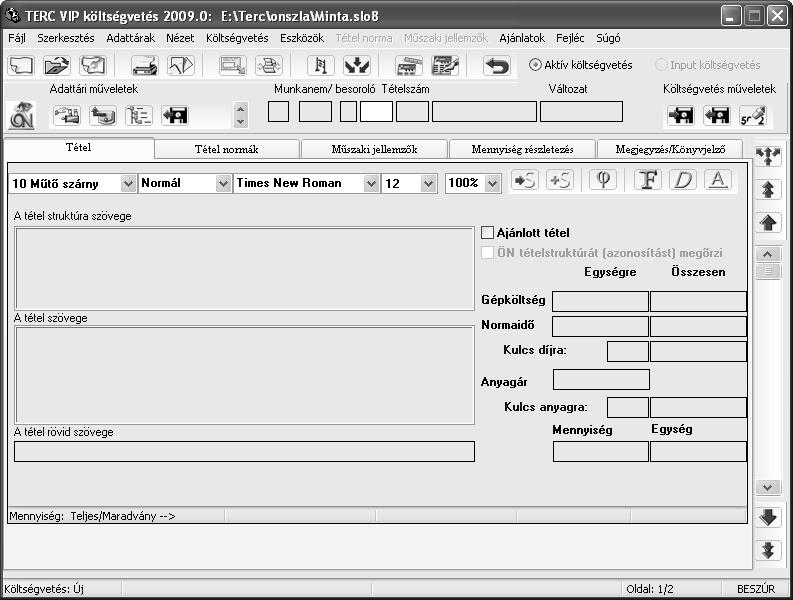Open print preview page-flip icon

[x=181, y=65]
